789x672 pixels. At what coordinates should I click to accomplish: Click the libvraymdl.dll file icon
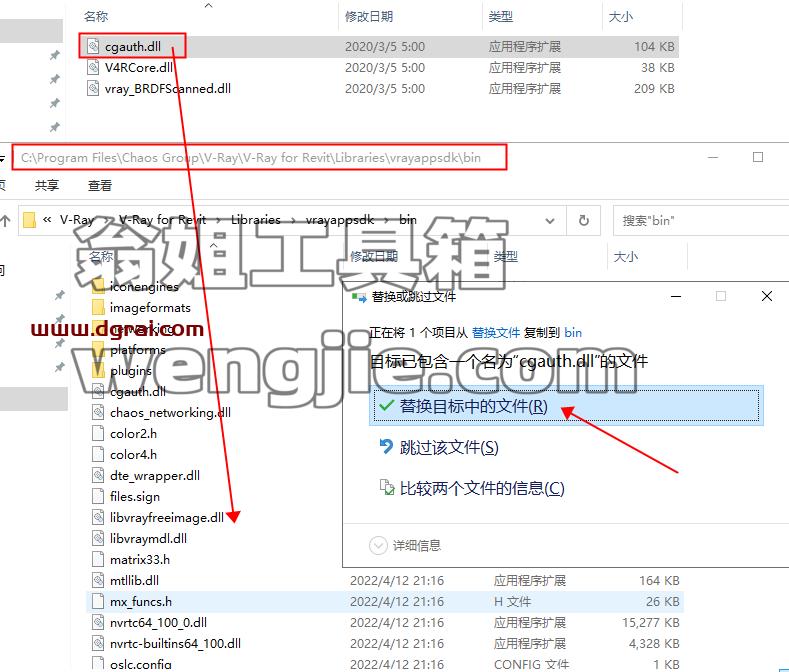pos(98,539)
